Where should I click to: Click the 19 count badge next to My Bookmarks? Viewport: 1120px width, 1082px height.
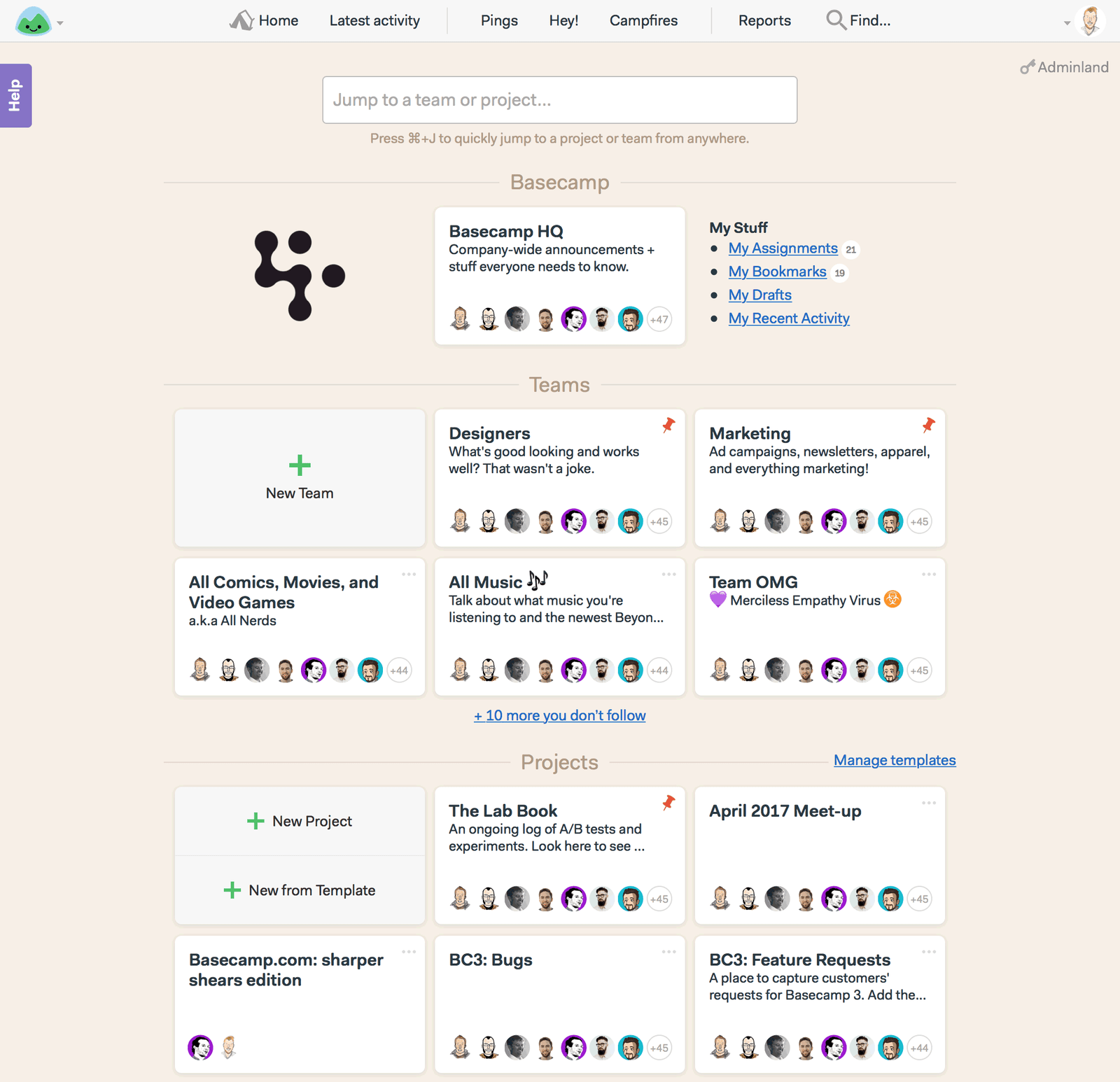[x=839, y=273]
